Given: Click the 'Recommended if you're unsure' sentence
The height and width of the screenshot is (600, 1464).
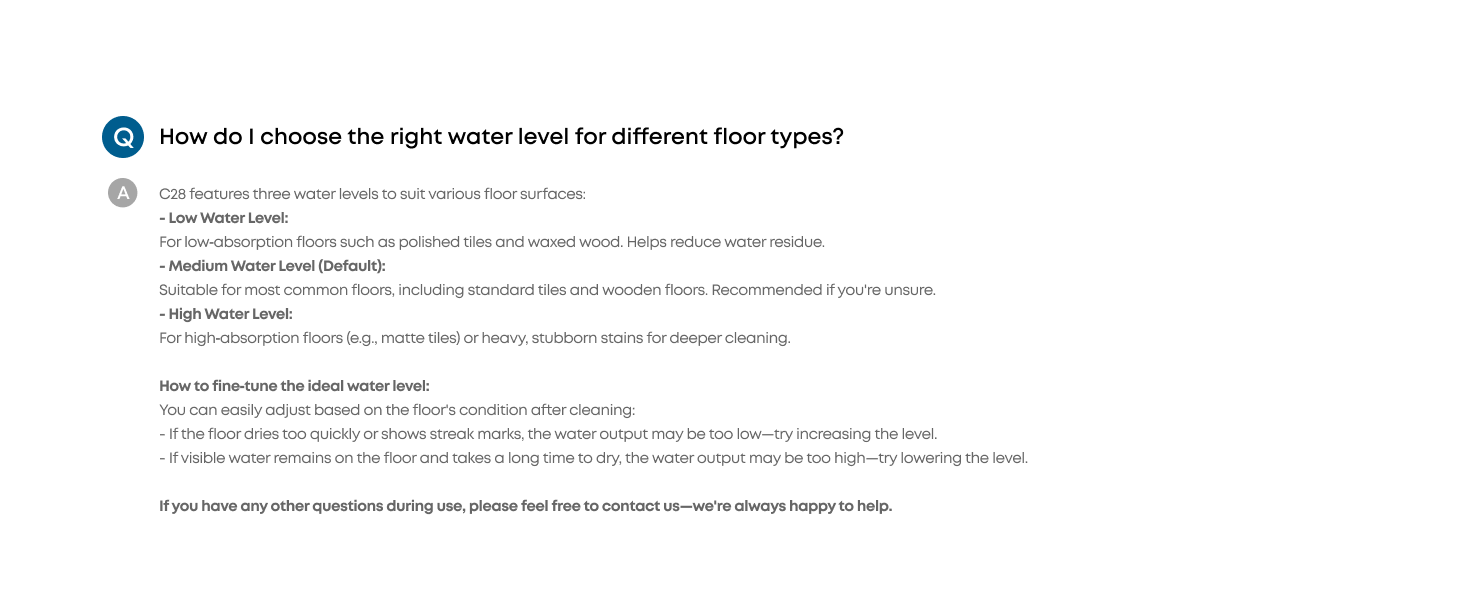Looking at the screenshot, I should click(x=823, y=290).
